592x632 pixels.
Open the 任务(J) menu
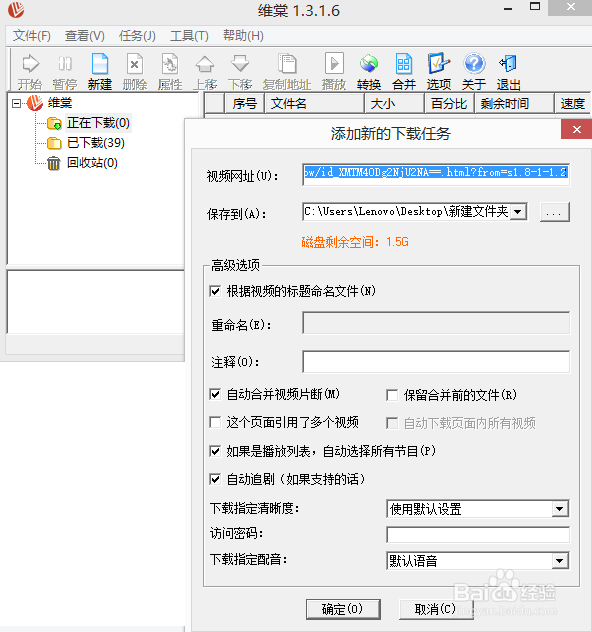(x=137, y=36)
